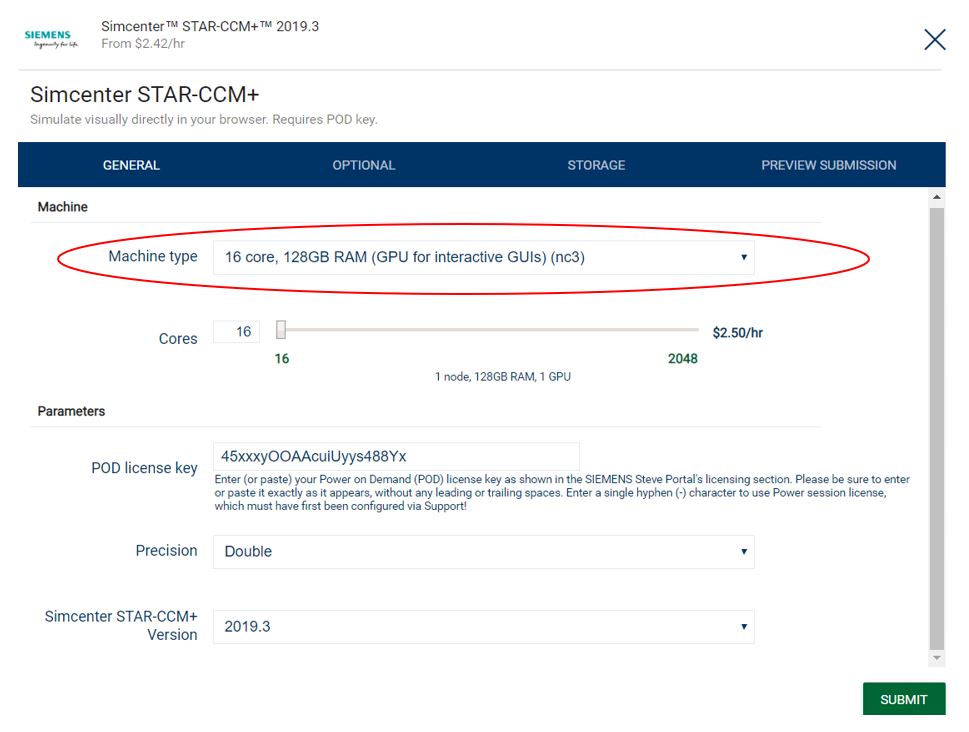969x732 pixels.
Task: Open the Simcenter STAR-CCM+ Version dropdown
Action: [483, 627]
